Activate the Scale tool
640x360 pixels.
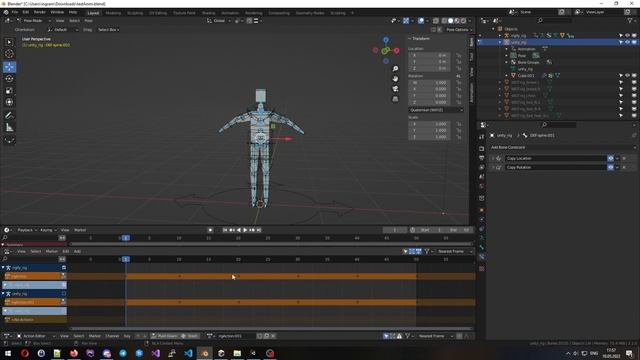pyautogui.click(x=9, y=90)
